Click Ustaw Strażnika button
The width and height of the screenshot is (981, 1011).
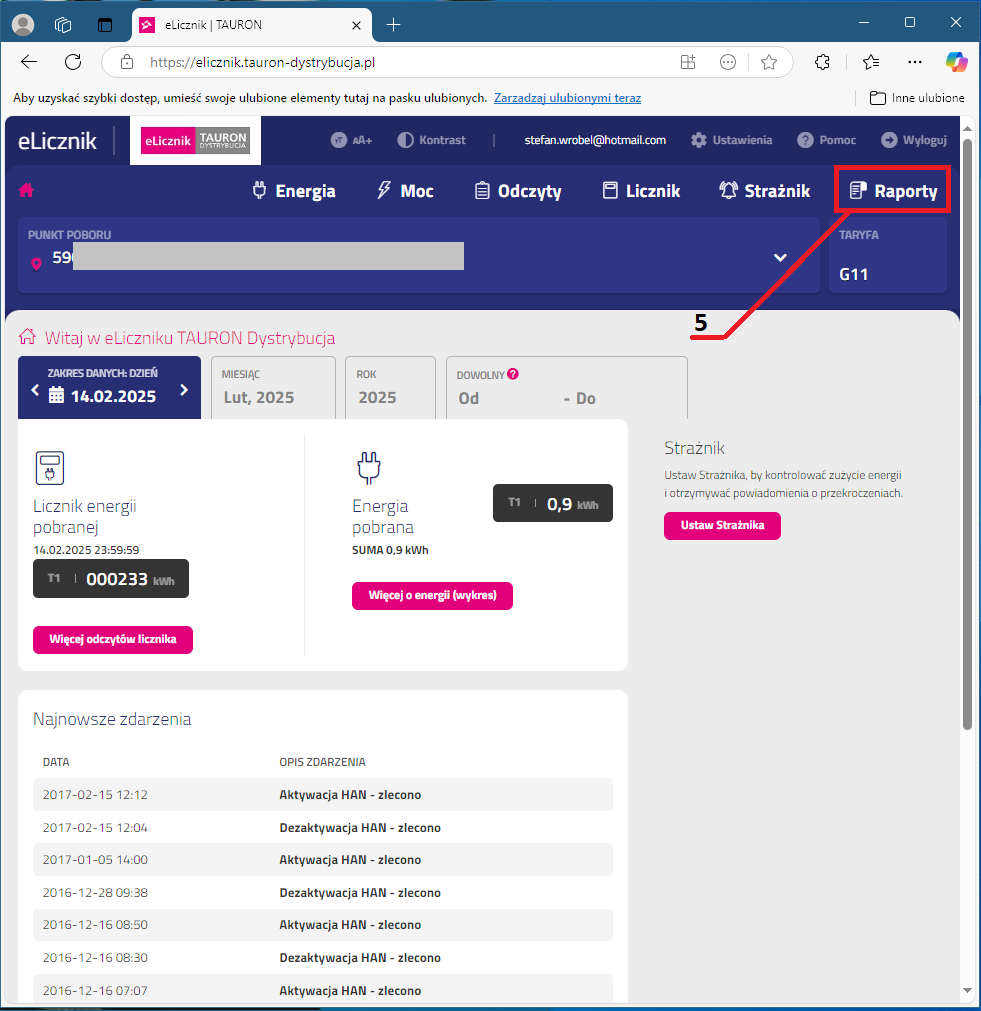(x=722, y=525)
